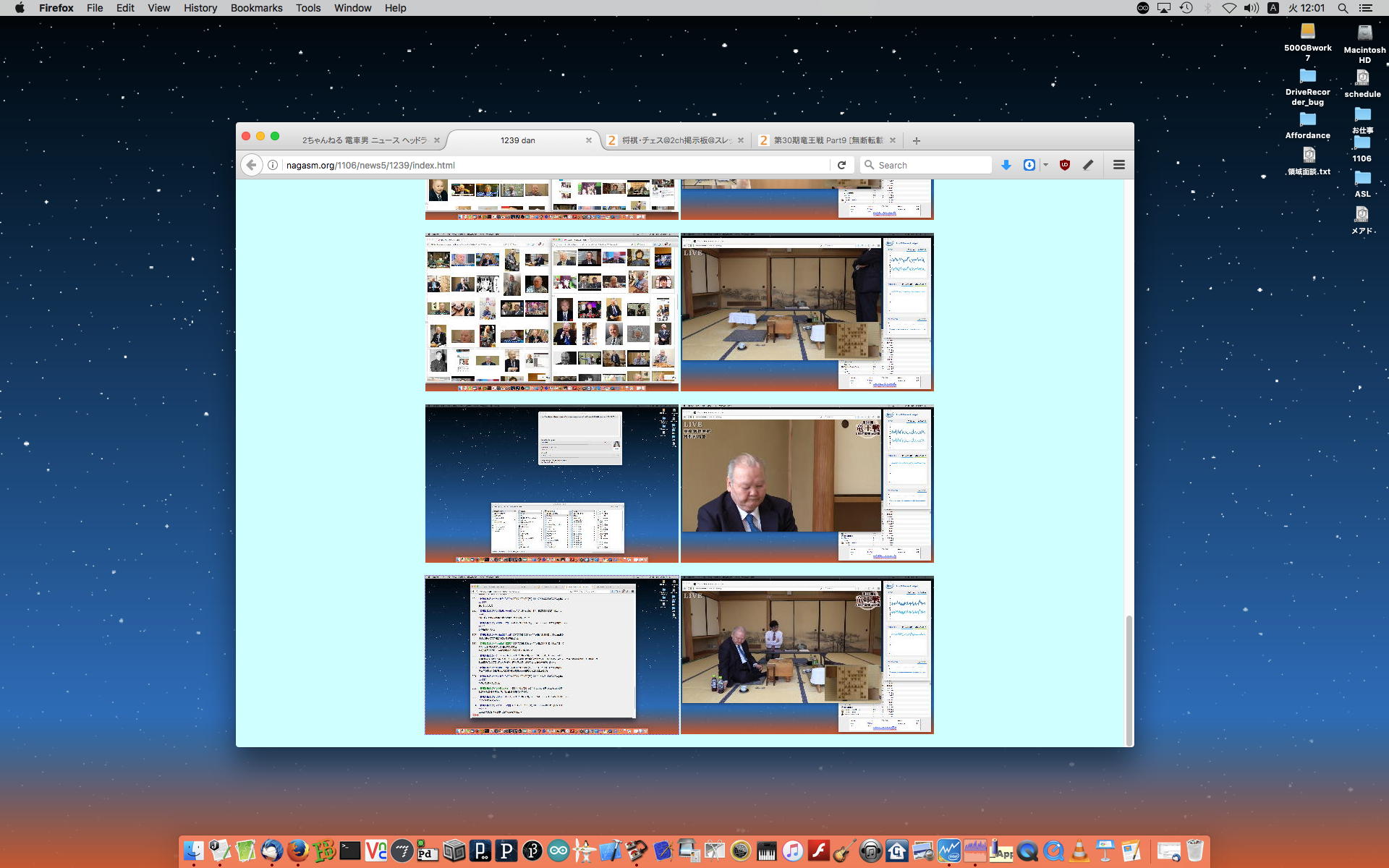Open the Firefox hamburger menu

[1118, 165]
